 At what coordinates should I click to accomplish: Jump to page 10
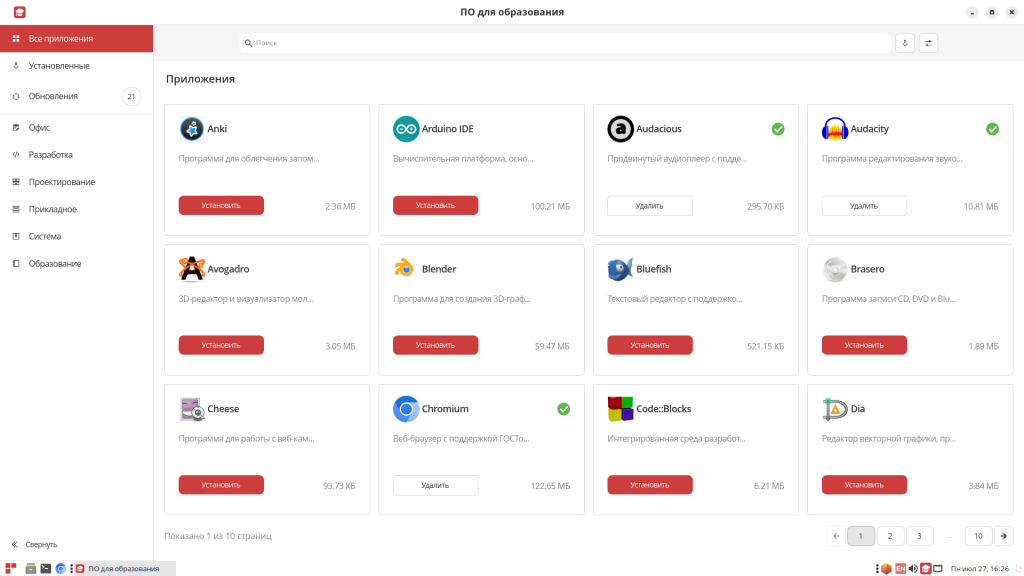coord(978,536)
